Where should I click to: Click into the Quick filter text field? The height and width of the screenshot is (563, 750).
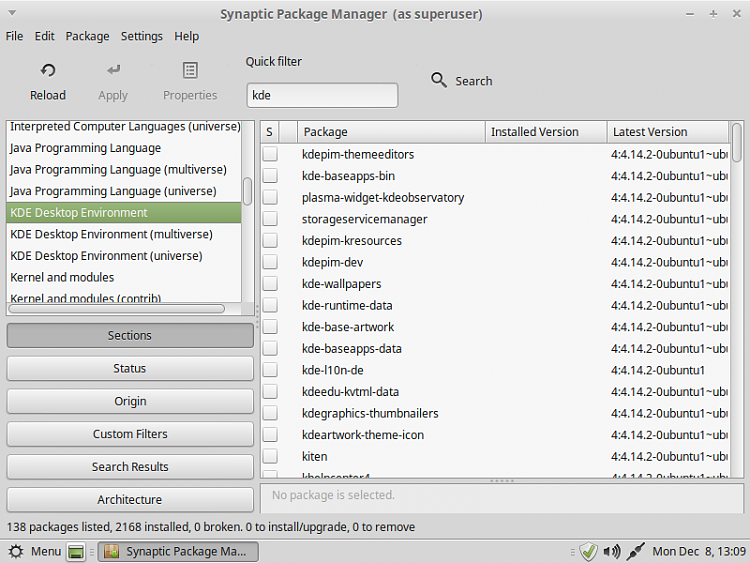coord(322,95)
